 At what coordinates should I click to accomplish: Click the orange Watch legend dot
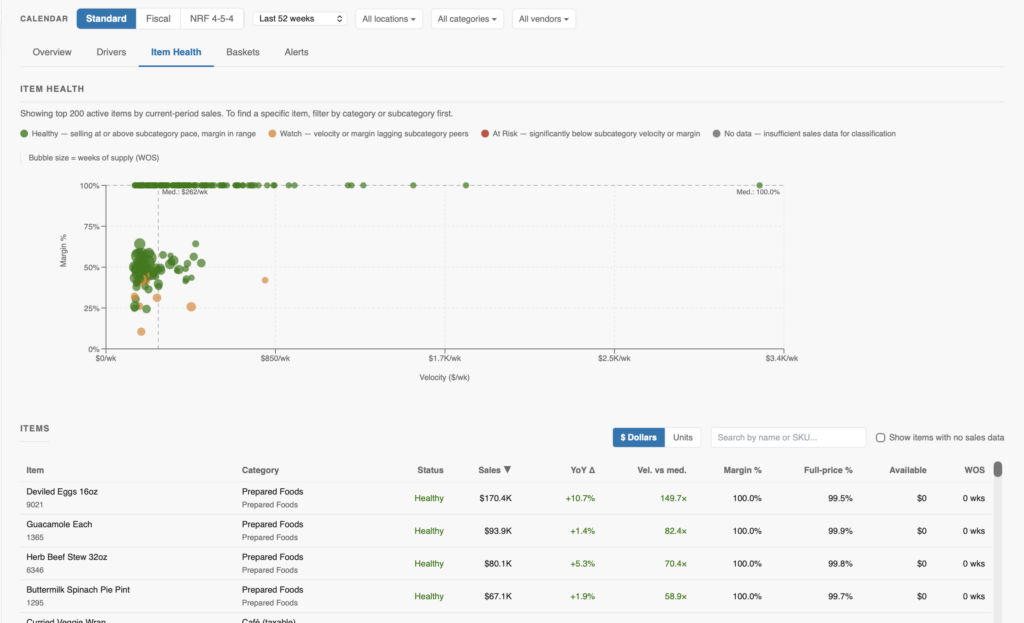point(272,133)
